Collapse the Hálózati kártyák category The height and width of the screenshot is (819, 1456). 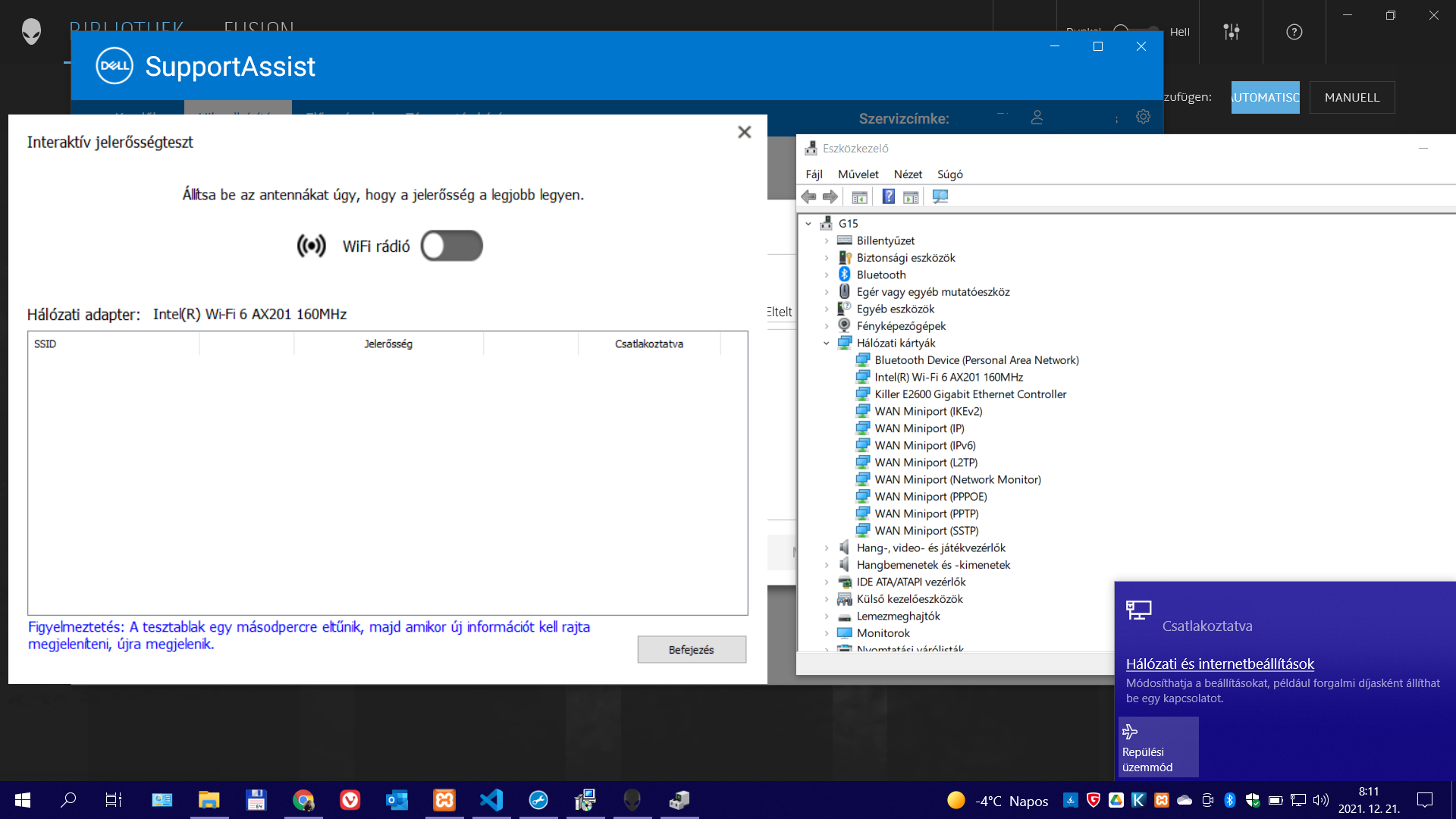click(827, 343)
